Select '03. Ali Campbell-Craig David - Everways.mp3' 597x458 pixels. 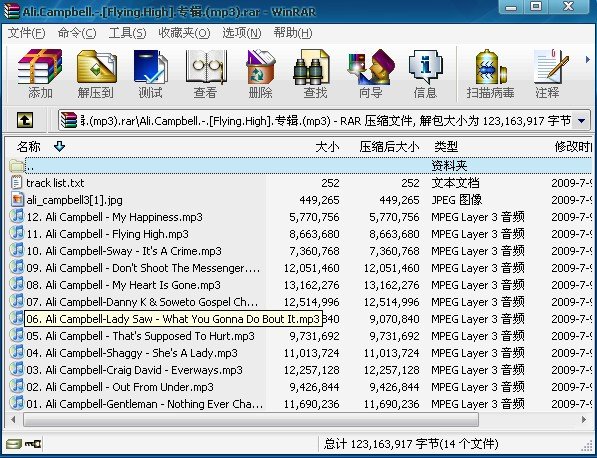134,370
